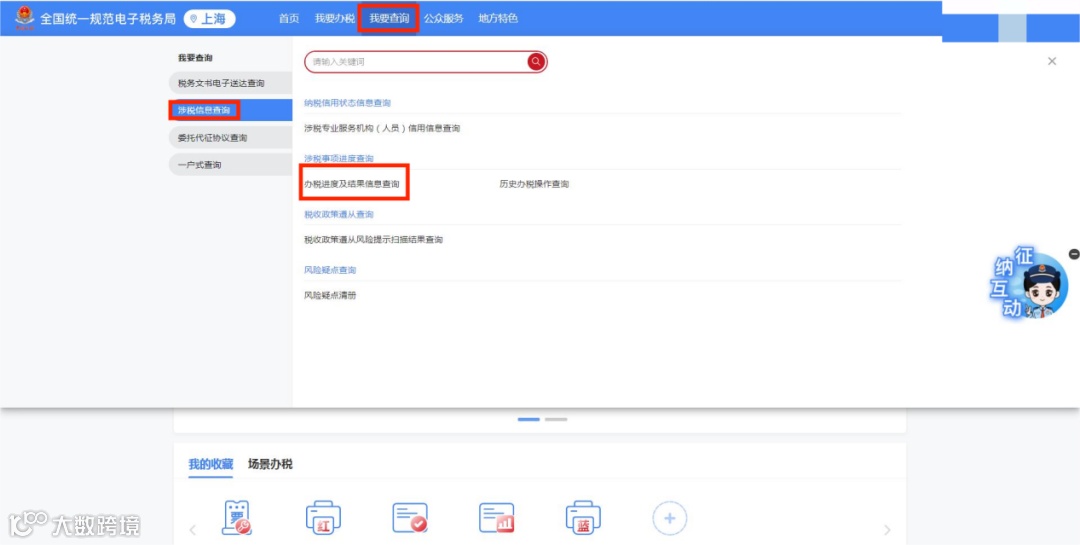Minimize the 征纳互动 floating widget
The height and width of the screenshot is (545, 1080).
[x=1074, y=254]
